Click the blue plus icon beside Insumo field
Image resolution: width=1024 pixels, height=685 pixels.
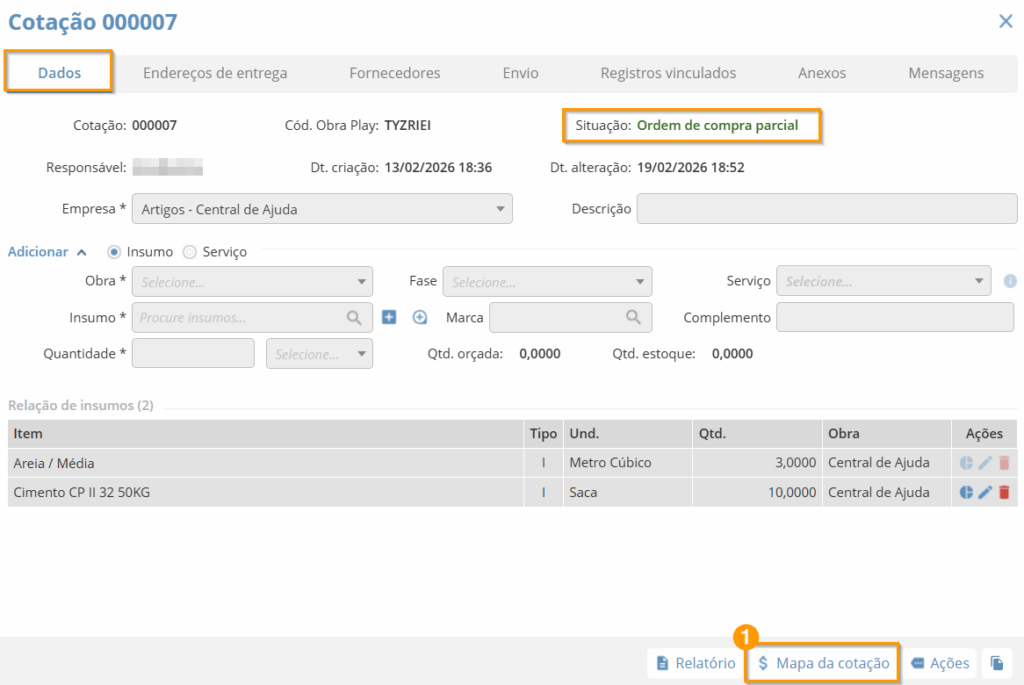(390, 317)
